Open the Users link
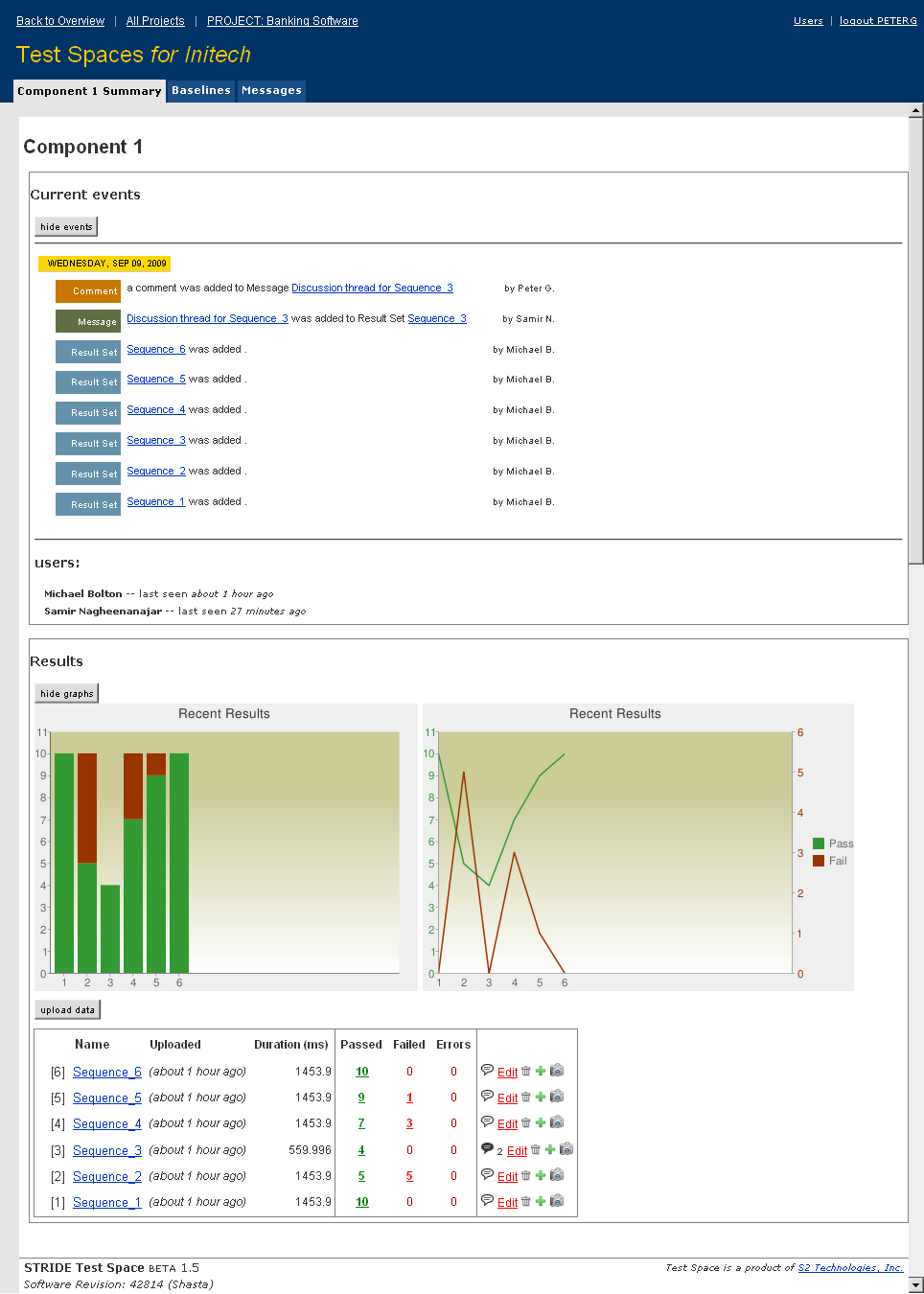Image resolution: width=924 pixels, height=1294 pixels. click(808, 21)
